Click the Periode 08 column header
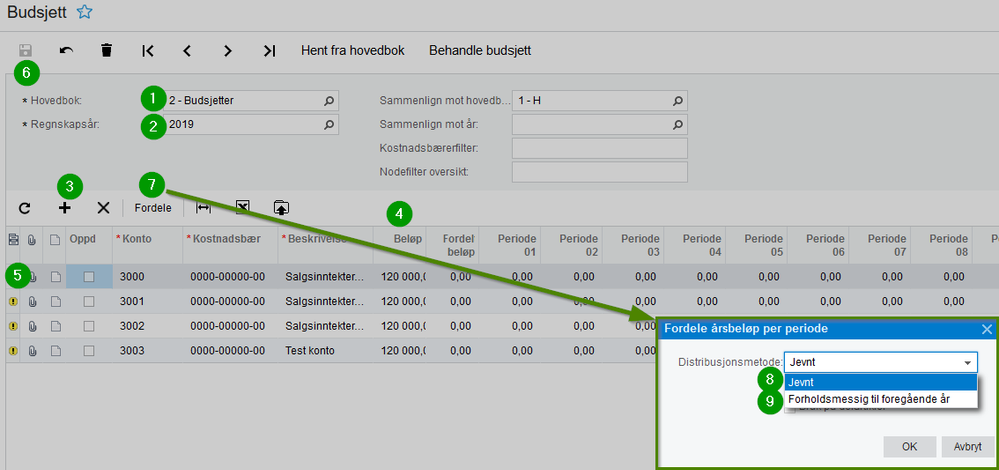Image resolution: width=999 pixels, height=470 pixels. click(x=941, y=245)
